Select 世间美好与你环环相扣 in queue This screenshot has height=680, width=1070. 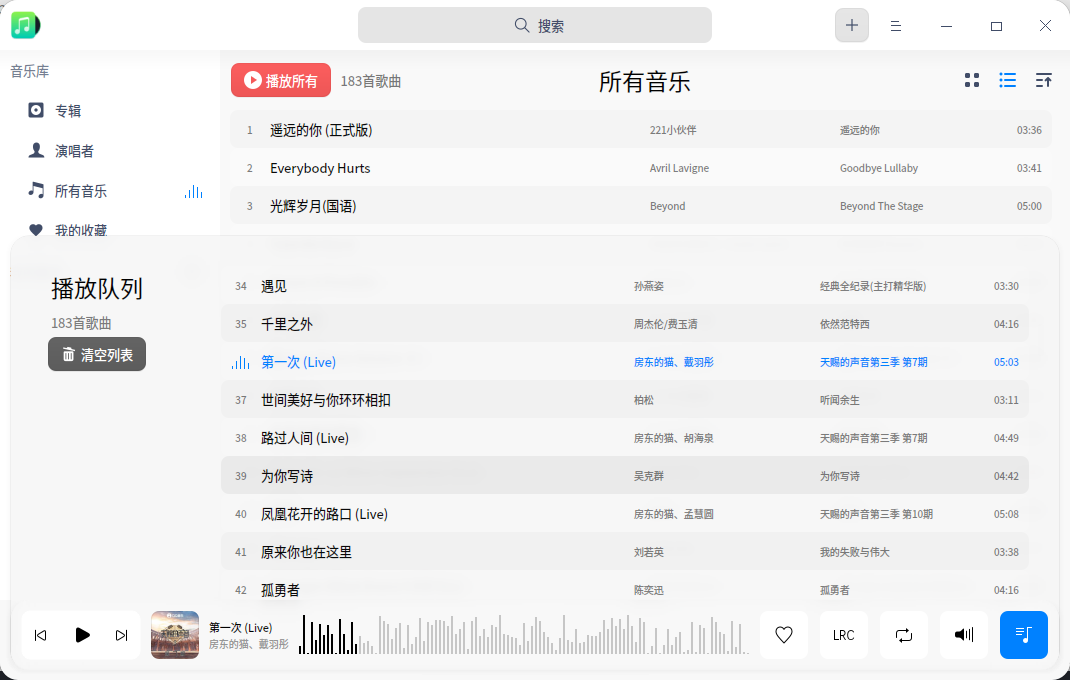pos(624,400)
